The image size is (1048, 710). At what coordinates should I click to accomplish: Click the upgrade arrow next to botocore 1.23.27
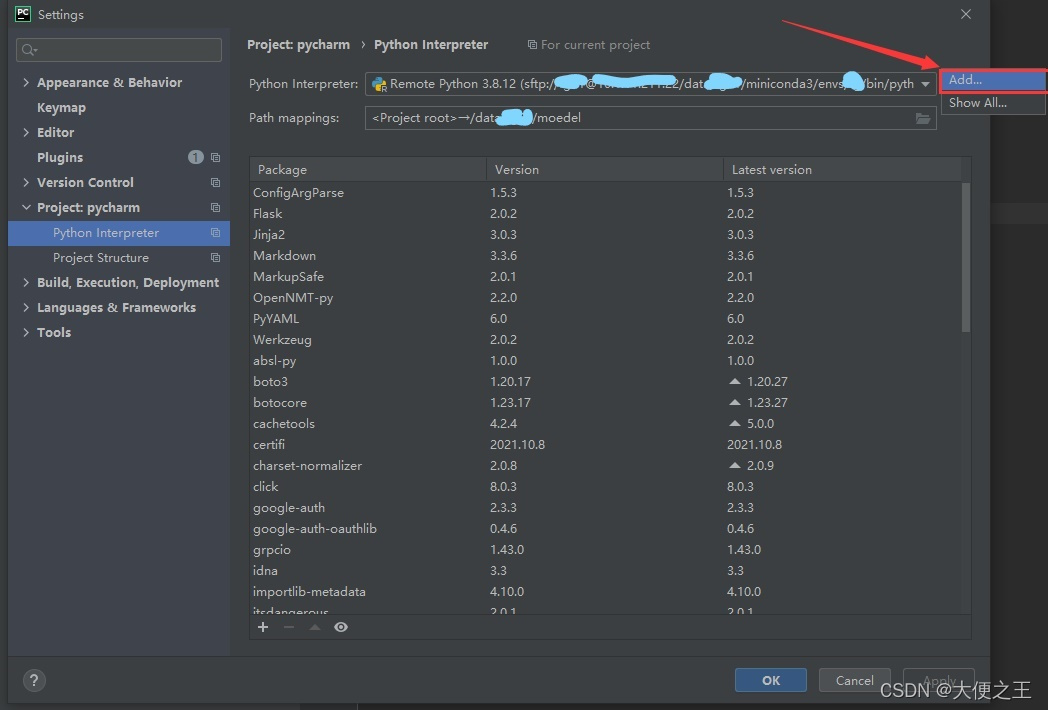point(735,402)
